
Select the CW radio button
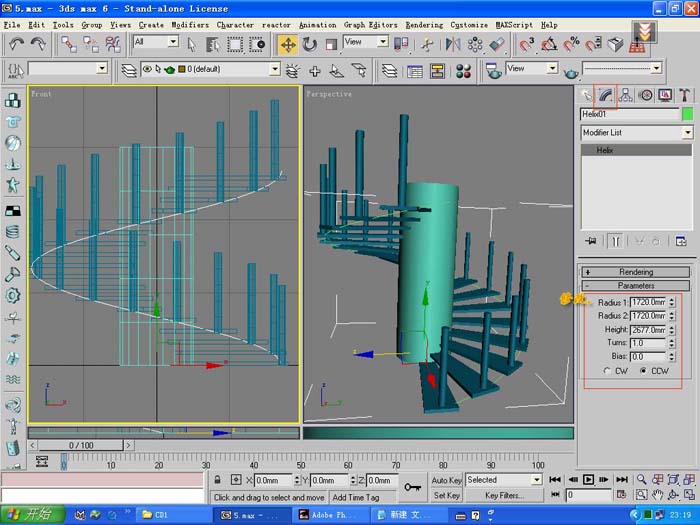coord(608,370)
